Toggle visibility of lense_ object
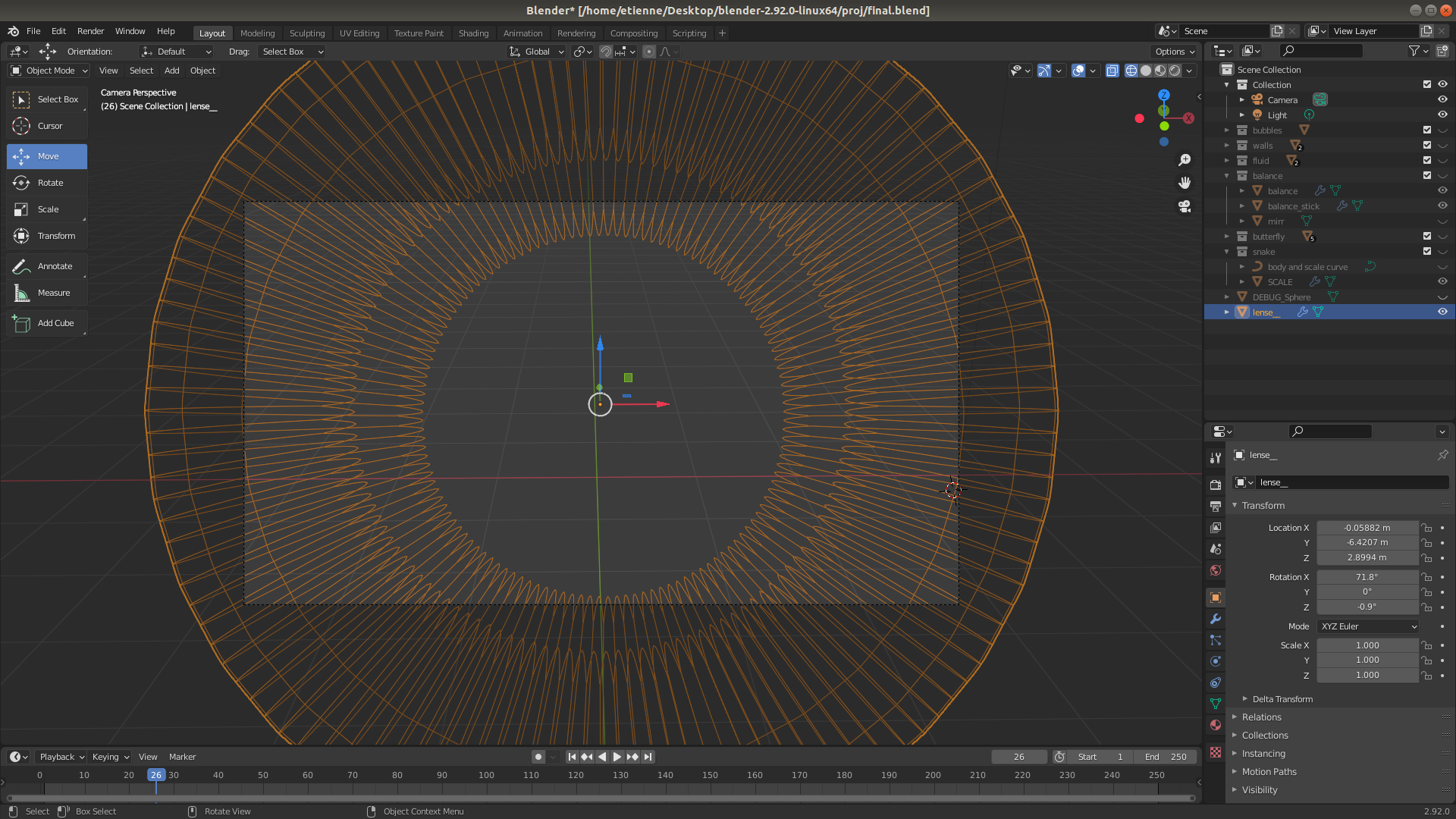The height and width of the screenshot is (819, 1456). click(1442, 312)
